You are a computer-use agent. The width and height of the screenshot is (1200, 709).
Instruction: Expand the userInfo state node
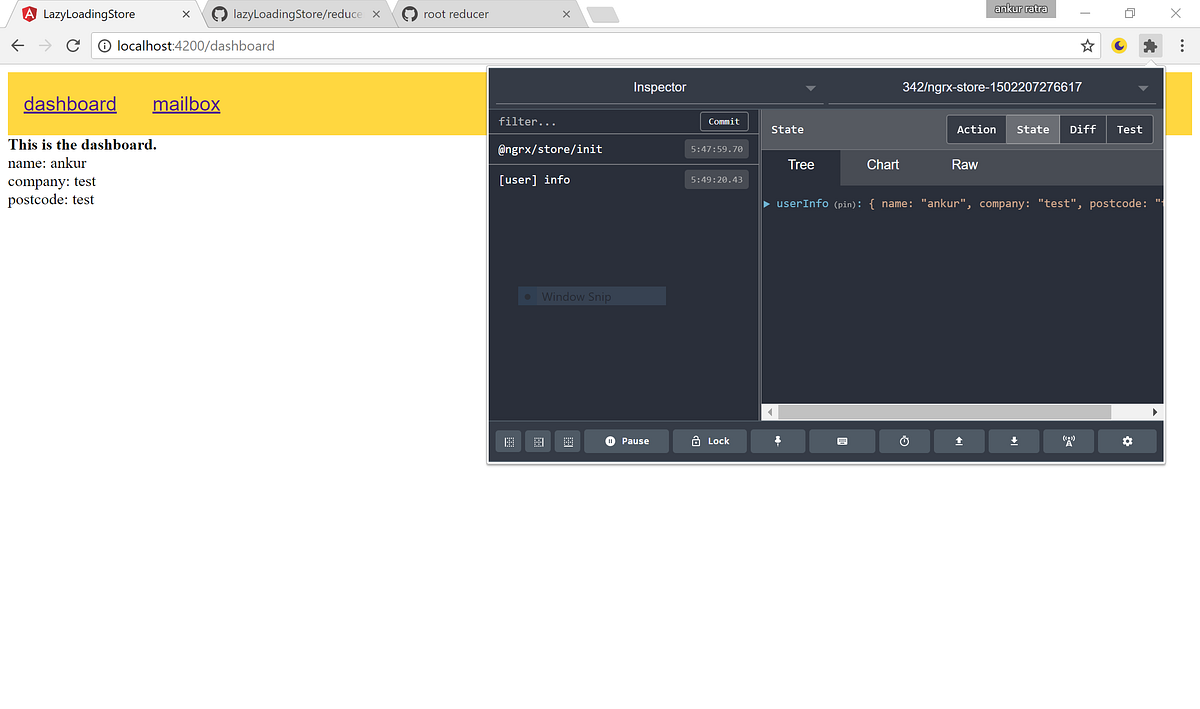tap(767, 203)
